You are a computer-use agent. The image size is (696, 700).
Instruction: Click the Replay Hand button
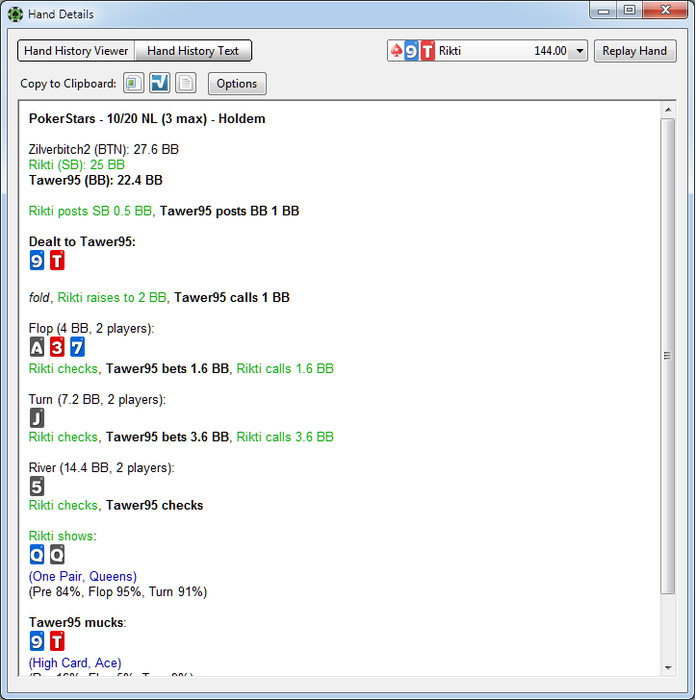coord(634,51)
